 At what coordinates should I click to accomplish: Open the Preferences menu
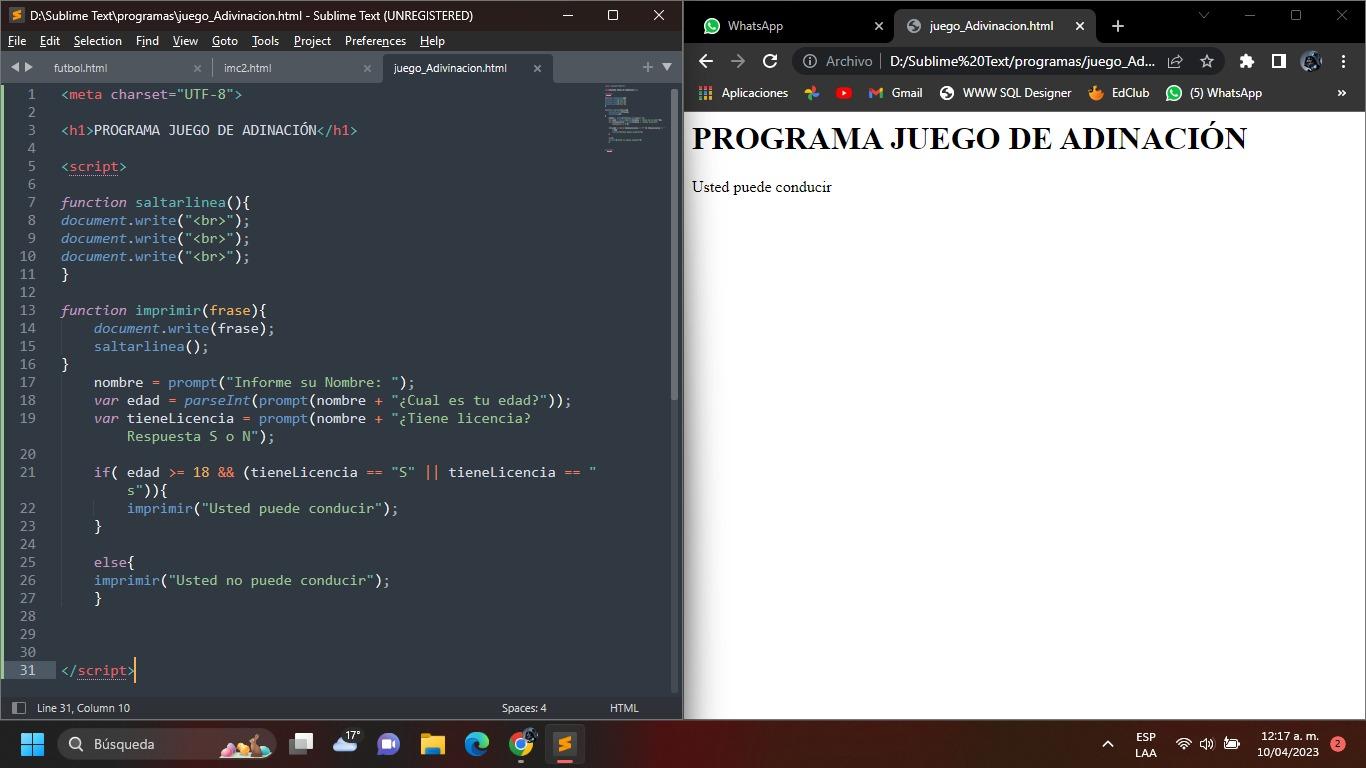pos(375,41)
